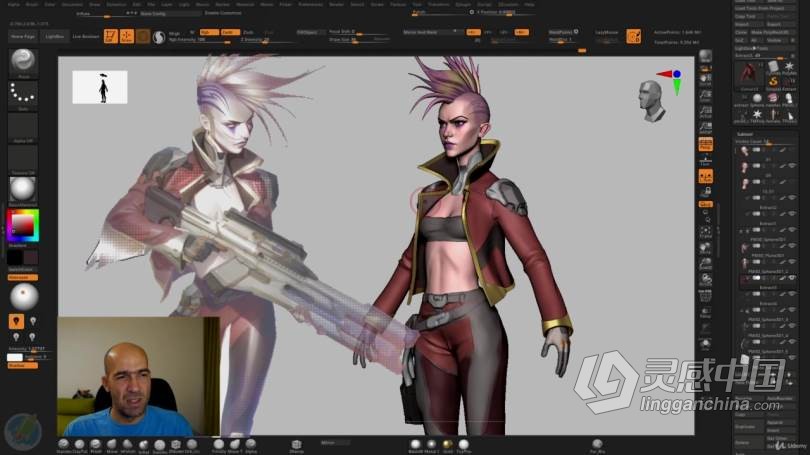Click the Mirror And Weld button
The image size is (810, 455).
pos(433,32)
